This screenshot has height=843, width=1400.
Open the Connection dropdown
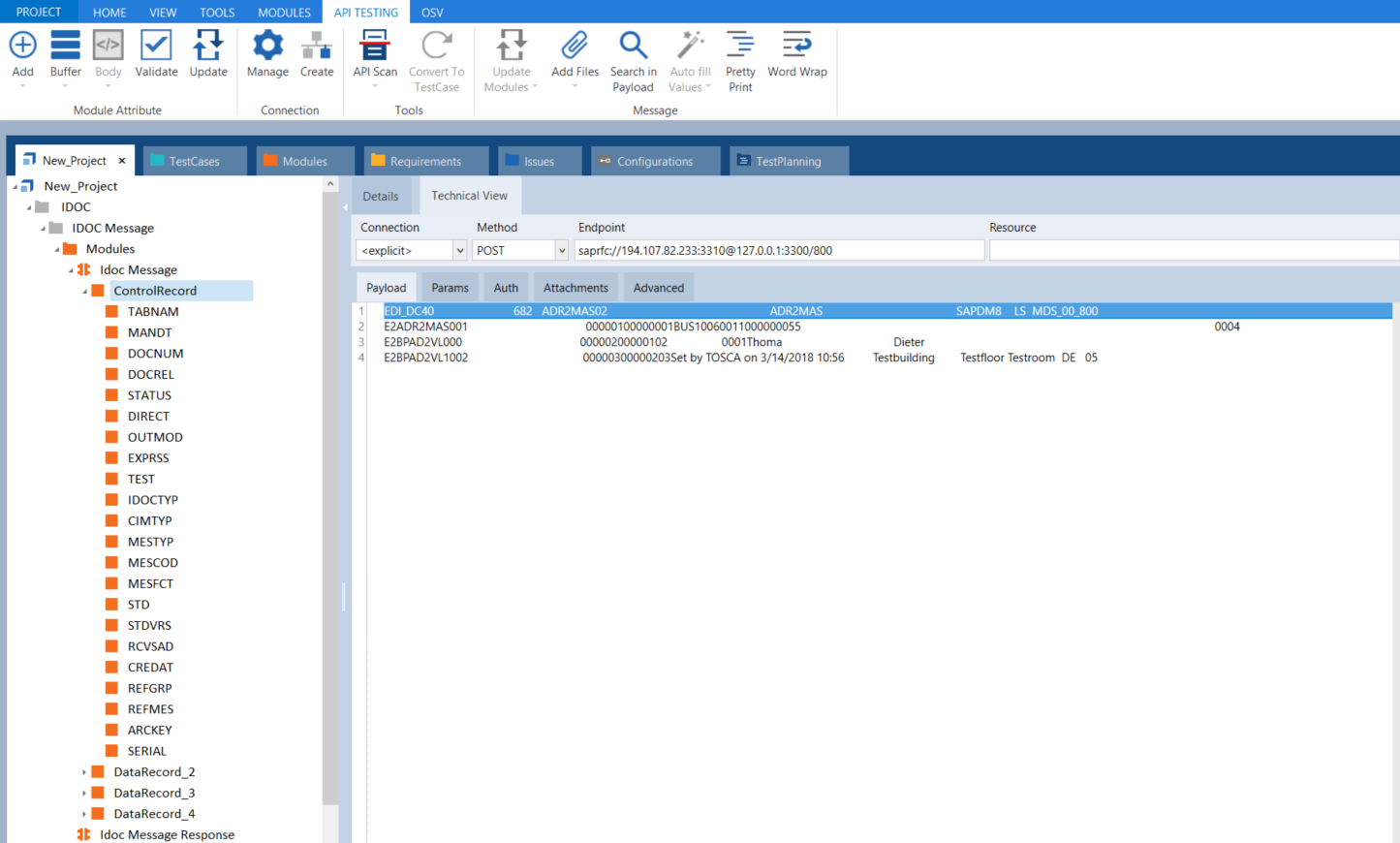tap(459, 251)
